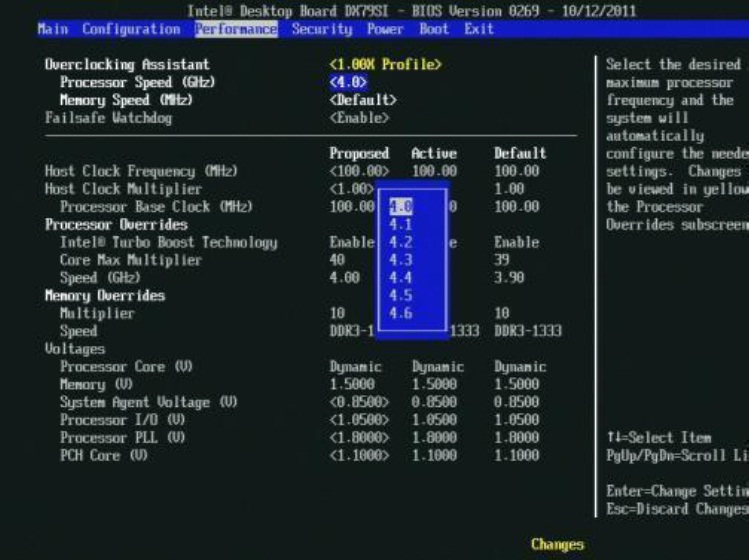This screenshot has height=560, width=749.
Task: Open the Overclocking Assistant <1.00X Profile> value
Action: pyautogui.click(x=385, y=65)
